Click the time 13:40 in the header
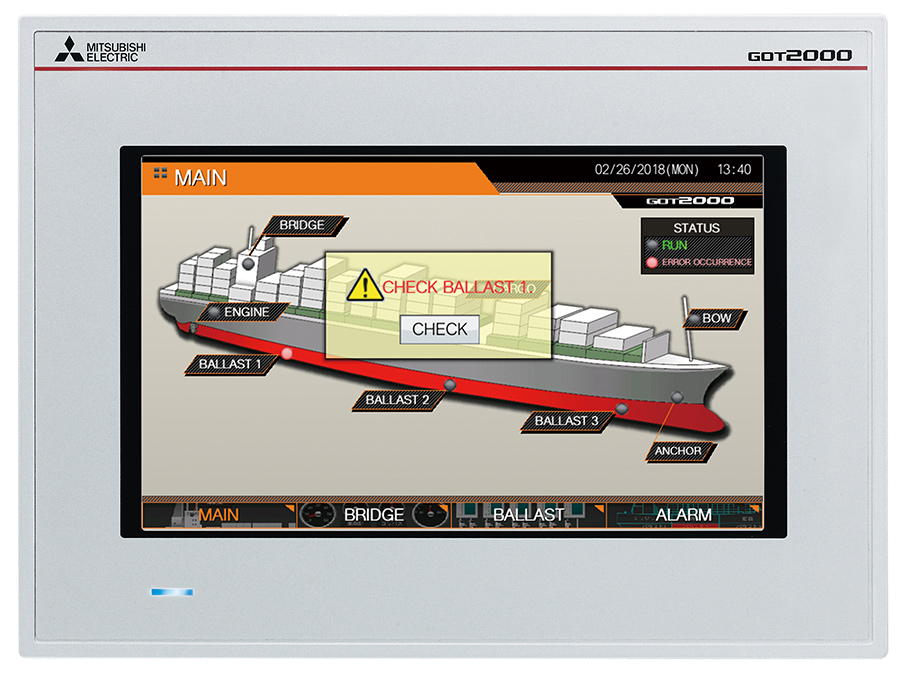Screen dimensions: 900x675 [x=734, y=169]
